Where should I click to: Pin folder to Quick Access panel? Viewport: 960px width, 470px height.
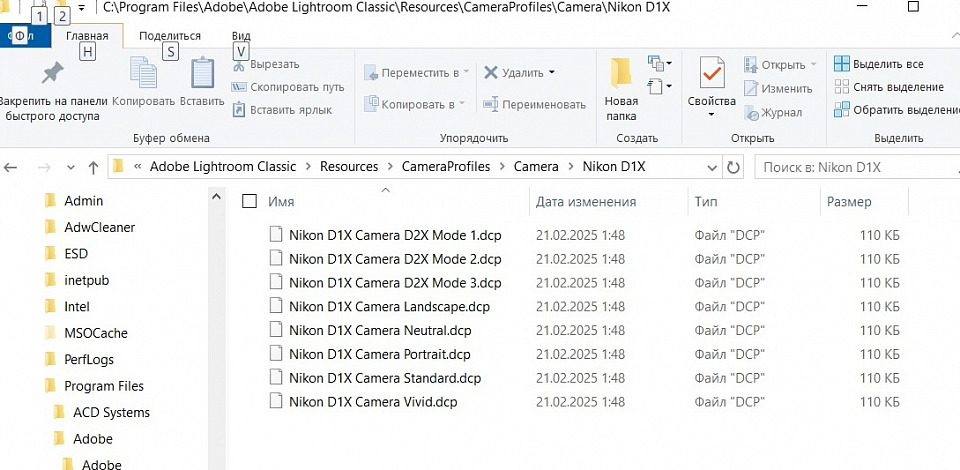pyautogui.click(x=51, y=91)
